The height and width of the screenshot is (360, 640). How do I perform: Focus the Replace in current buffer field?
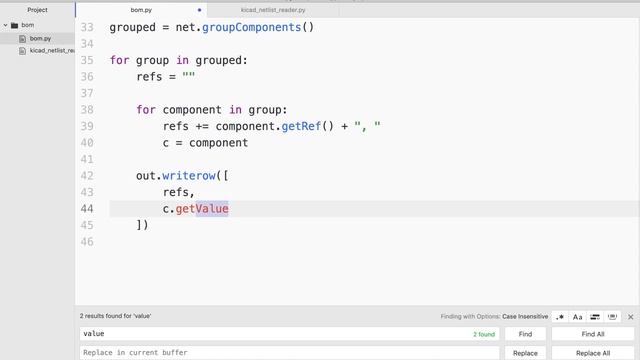click(289, 353)
